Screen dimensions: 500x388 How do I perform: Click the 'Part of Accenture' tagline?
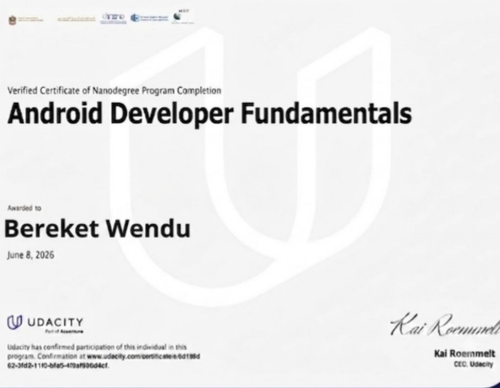coord(64,331)
